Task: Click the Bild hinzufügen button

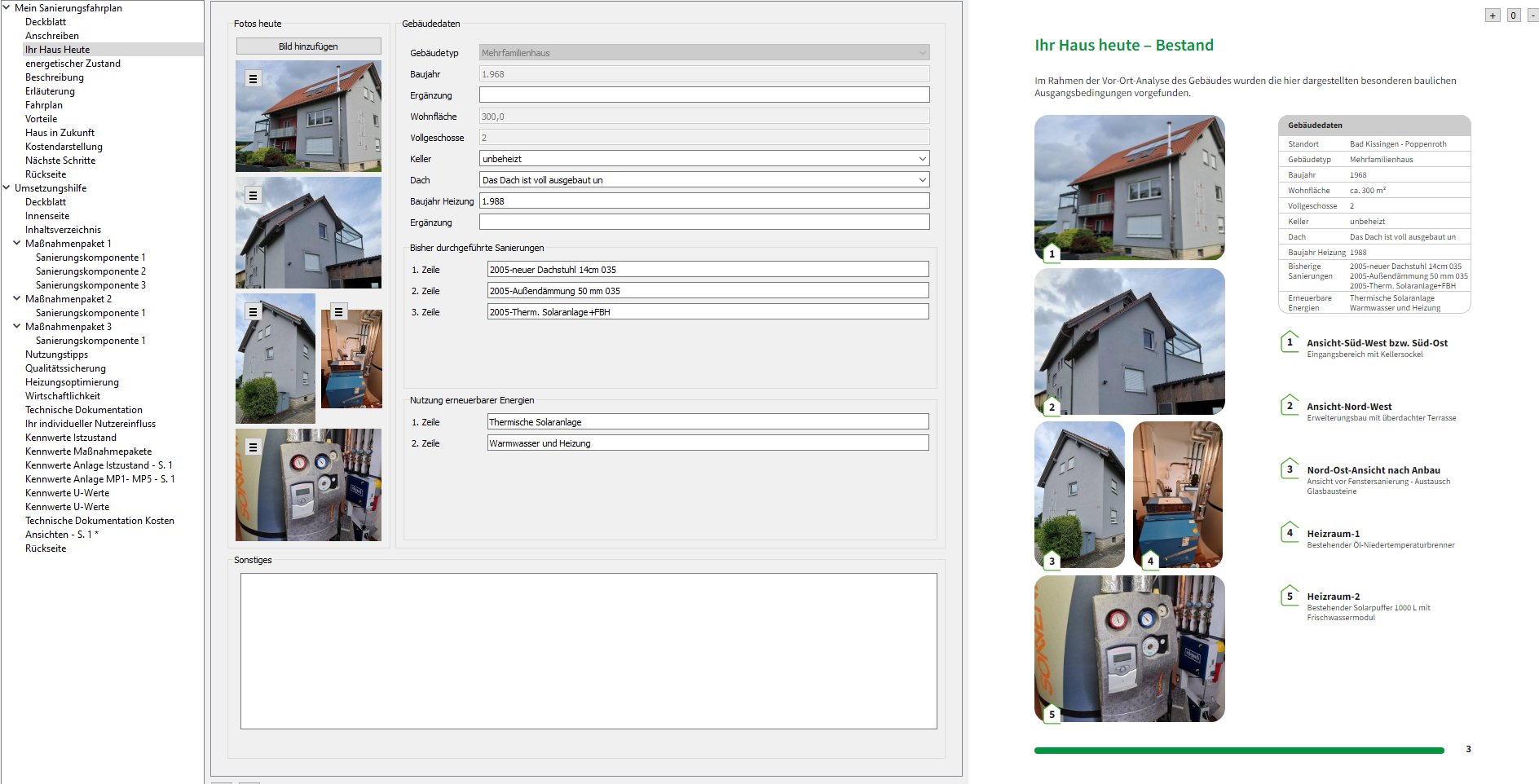Action: 308,46
